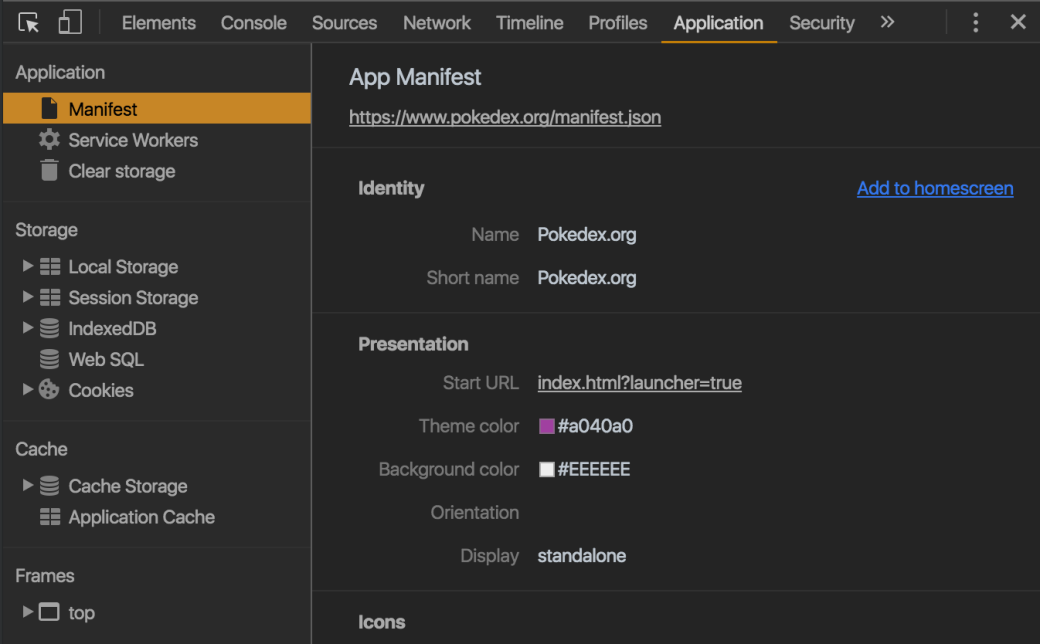Click the Pokedex.org Name value

click(x=586, y=235)
